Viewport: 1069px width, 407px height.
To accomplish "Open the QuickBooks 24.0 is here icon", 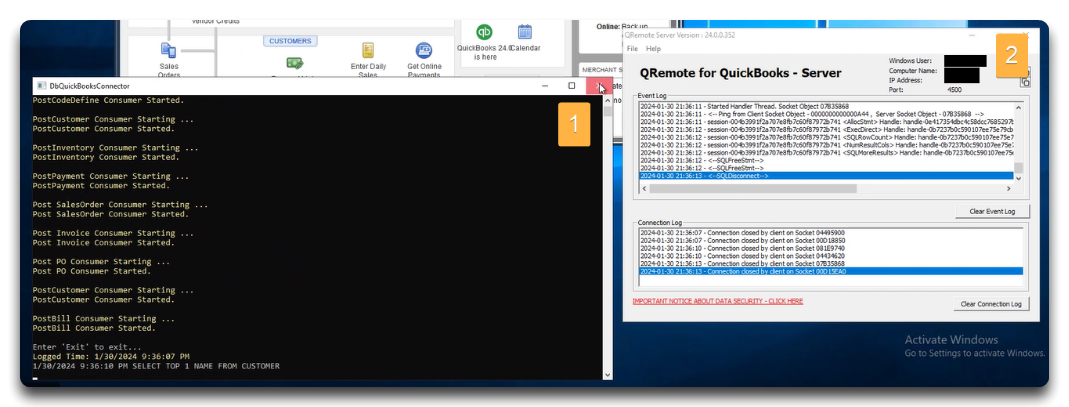I will pos(484,32).
